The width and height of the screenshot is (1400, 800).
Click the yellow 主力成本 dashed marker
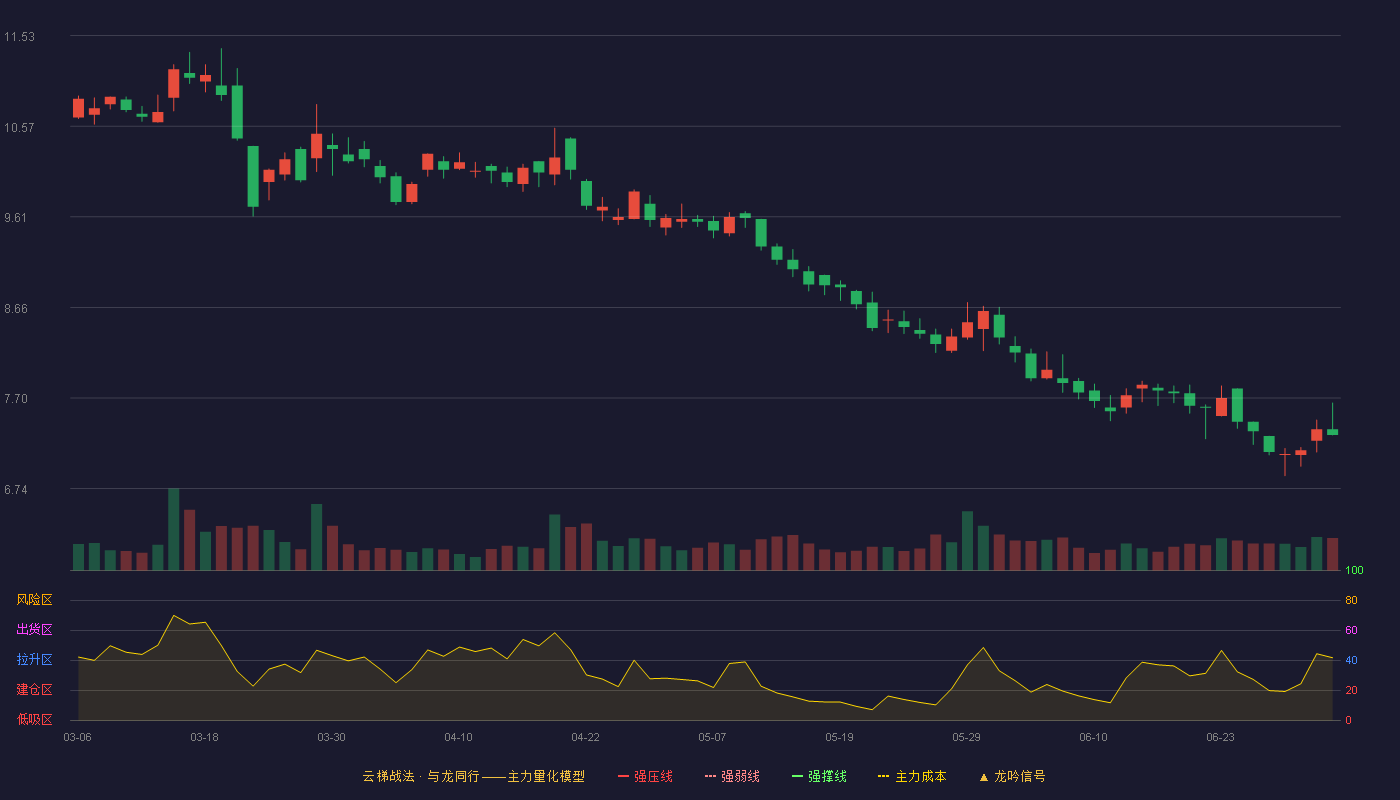(x=883, y=776)
